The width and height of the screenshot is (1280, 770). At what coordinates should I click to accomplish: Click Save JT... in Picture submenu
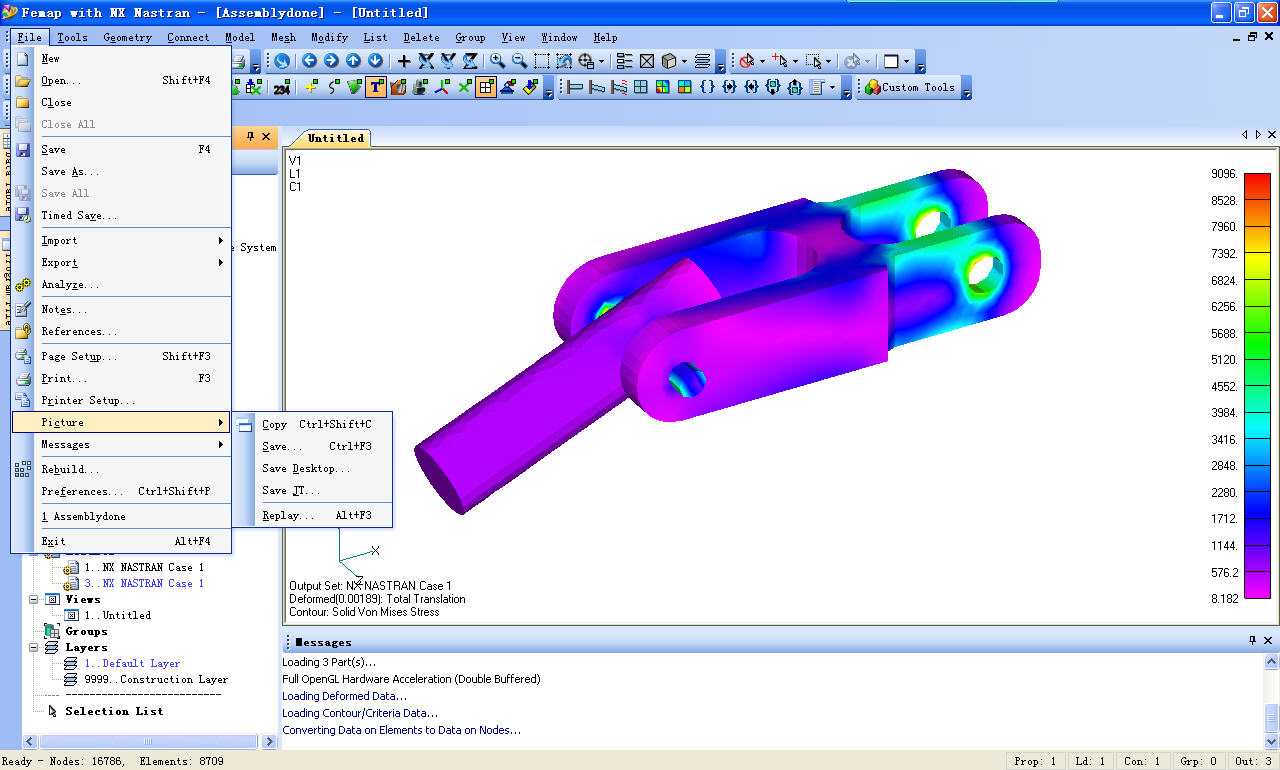click(x=312, y=490)
